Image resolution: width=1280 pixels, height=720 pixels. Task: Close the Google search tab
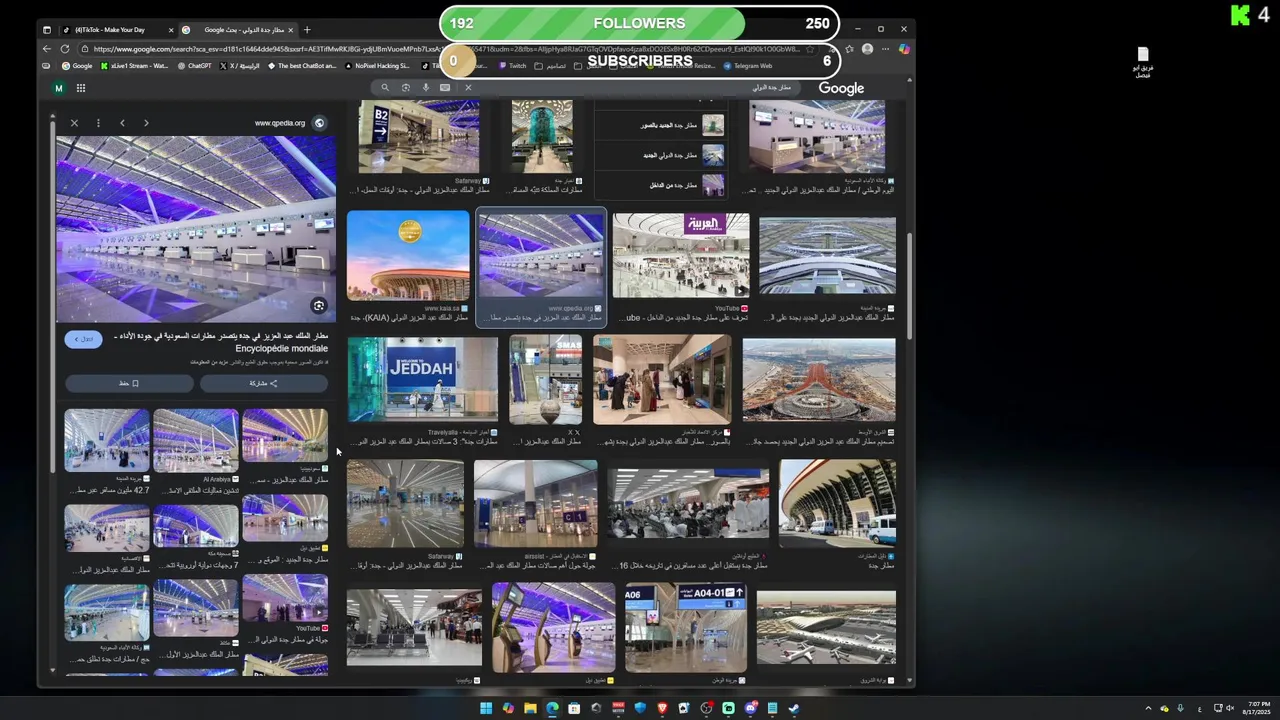tap(291, 30)
